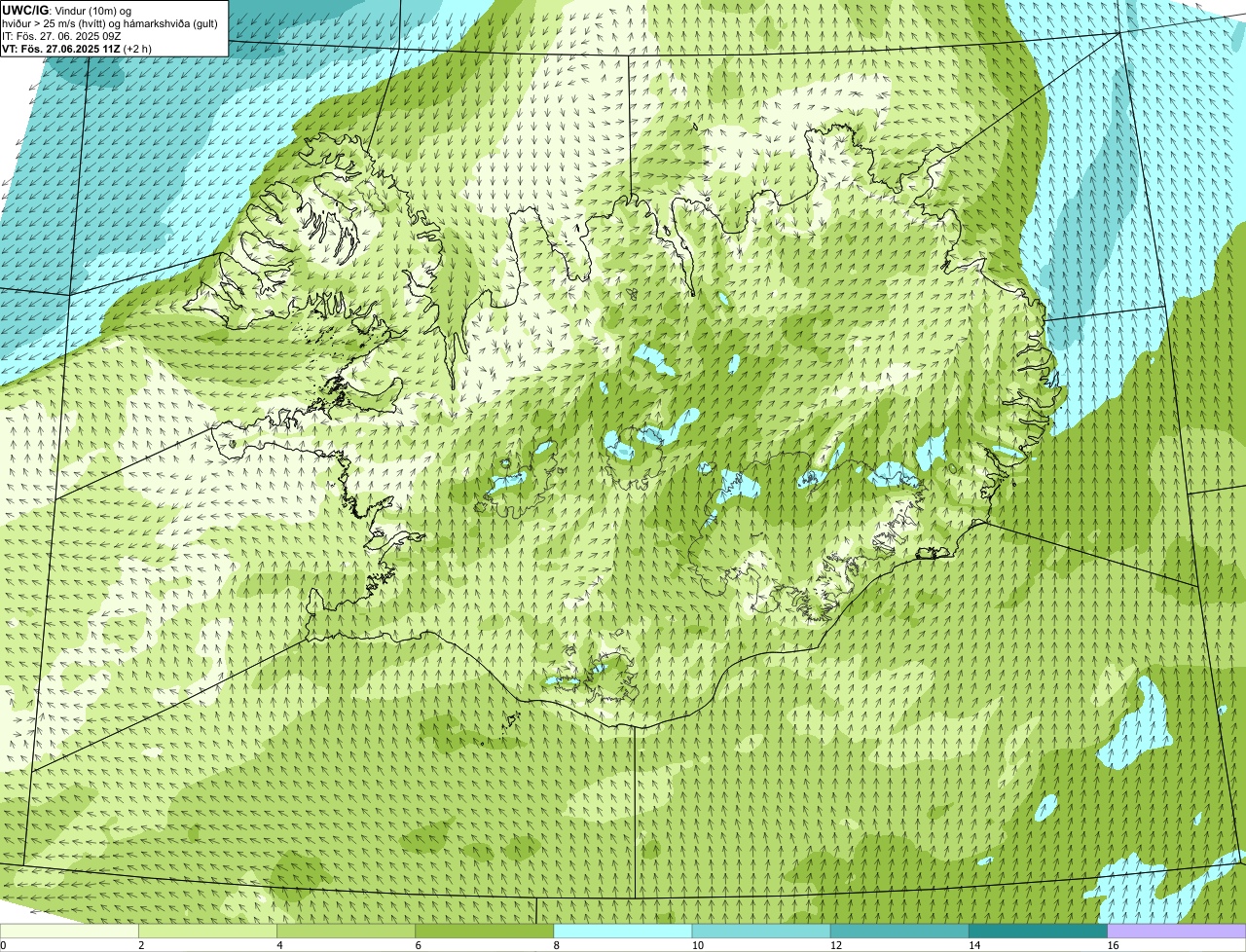Click the 6–8 darker green legend segment
This screenshot has width=1246, height=952.
(x=485, y=932)
